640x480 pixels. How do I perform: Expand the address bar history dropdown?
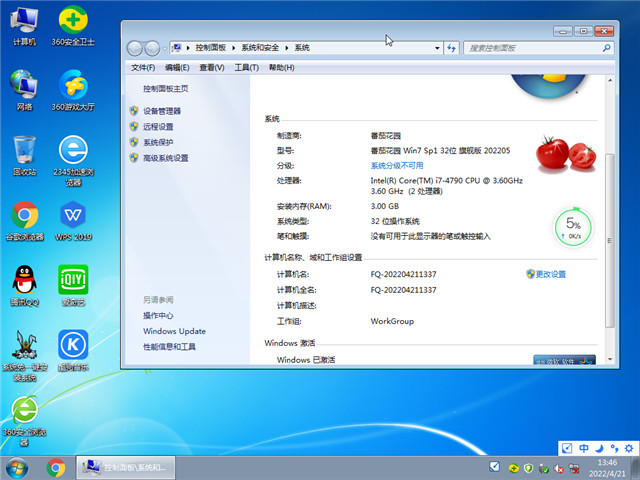point(437,48)
